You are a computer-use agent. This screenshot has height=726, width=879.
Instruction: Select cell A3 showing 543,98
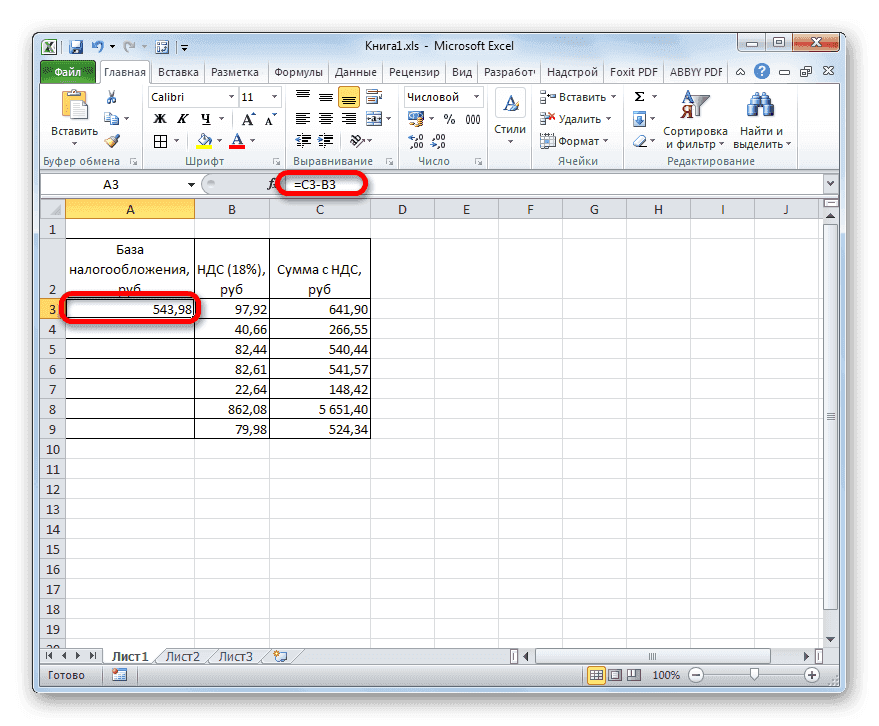coord(130,308)
